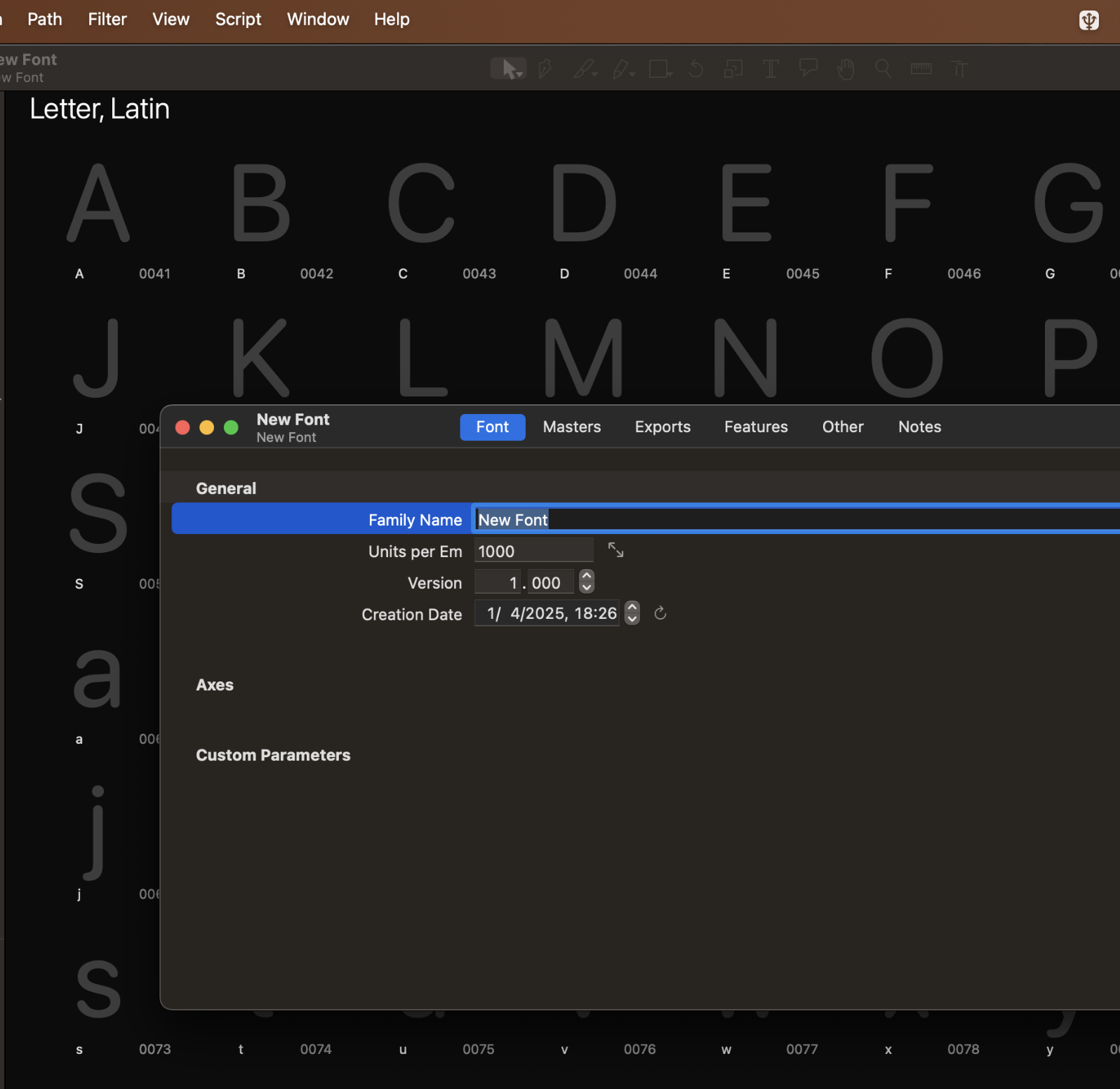
Task: Click the Units per Em field
Action: [x=533, y=551]
